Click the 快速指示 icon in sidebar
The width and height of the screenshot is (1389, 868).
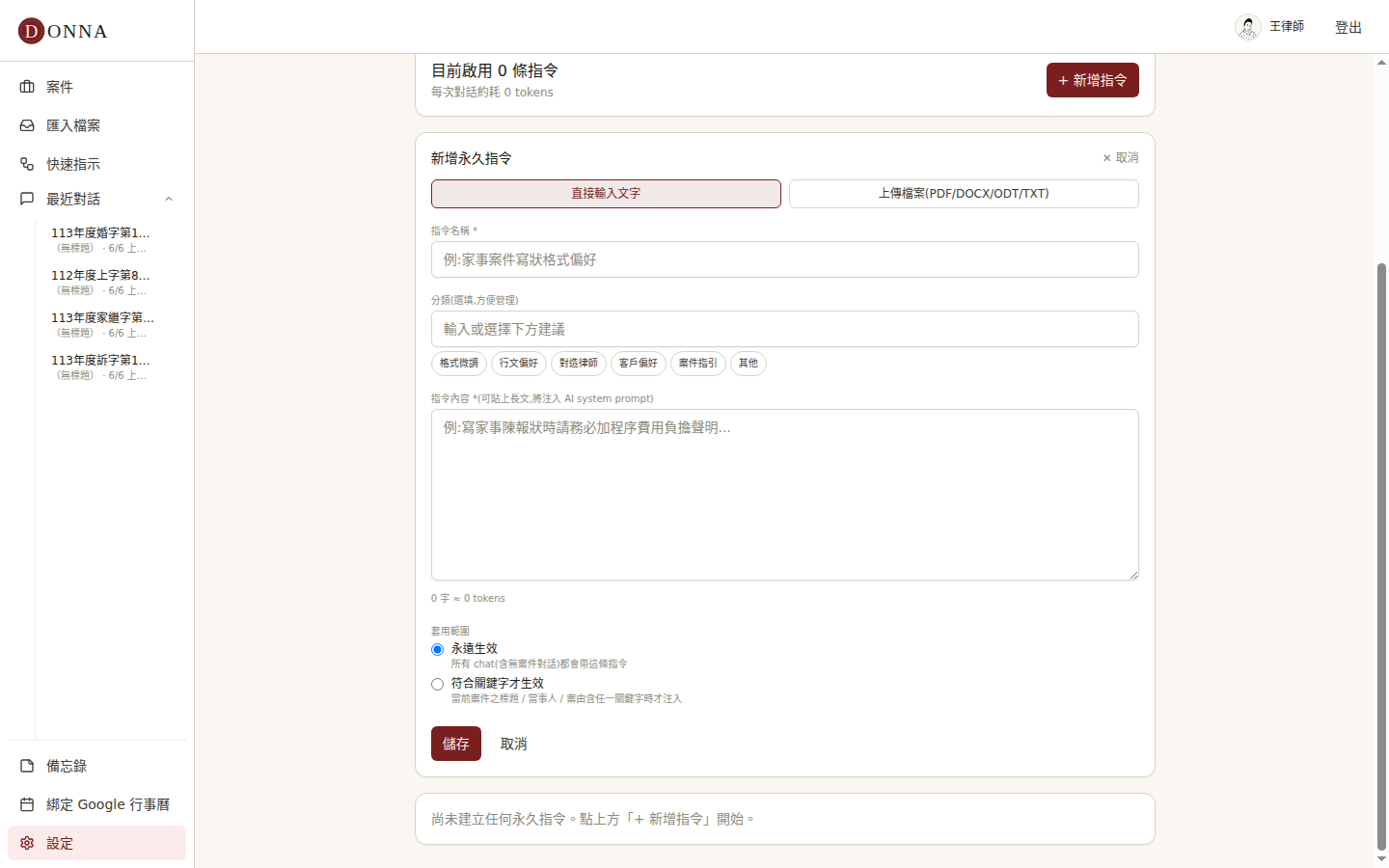coord(27,164)
